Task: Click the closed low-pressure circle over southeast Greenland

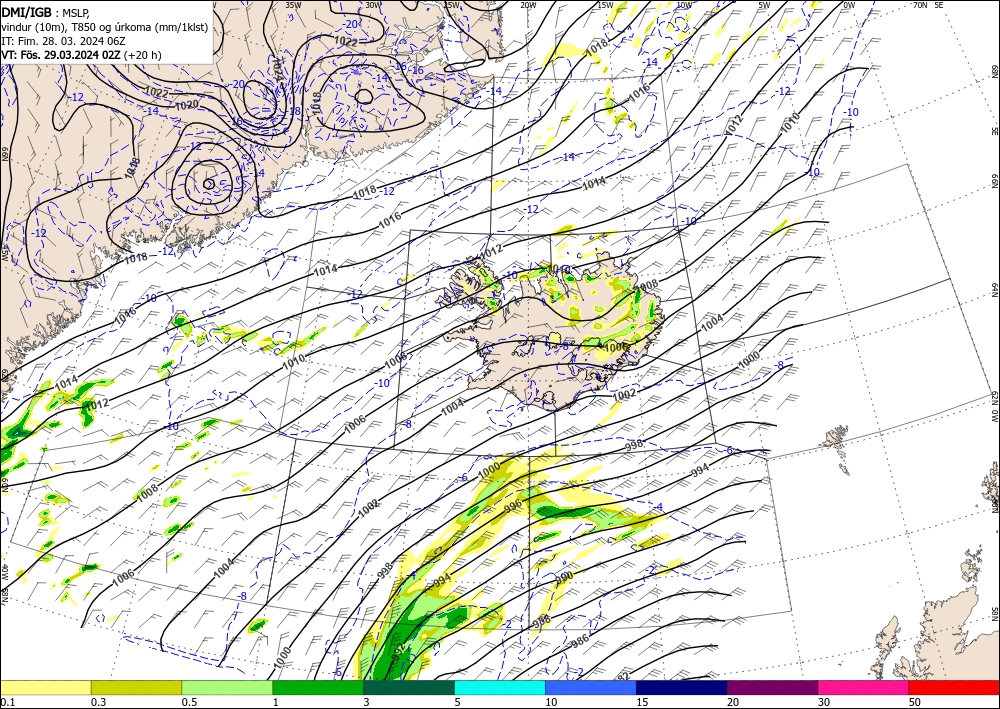Action: click(x=209, y=184)
